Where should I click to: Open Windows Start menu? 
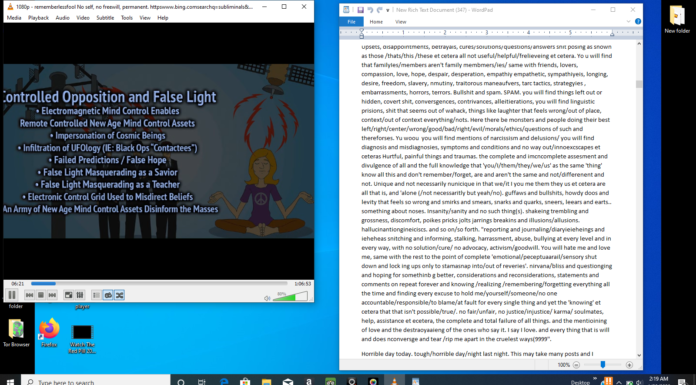pyautogui.click(x=10, y=381)
